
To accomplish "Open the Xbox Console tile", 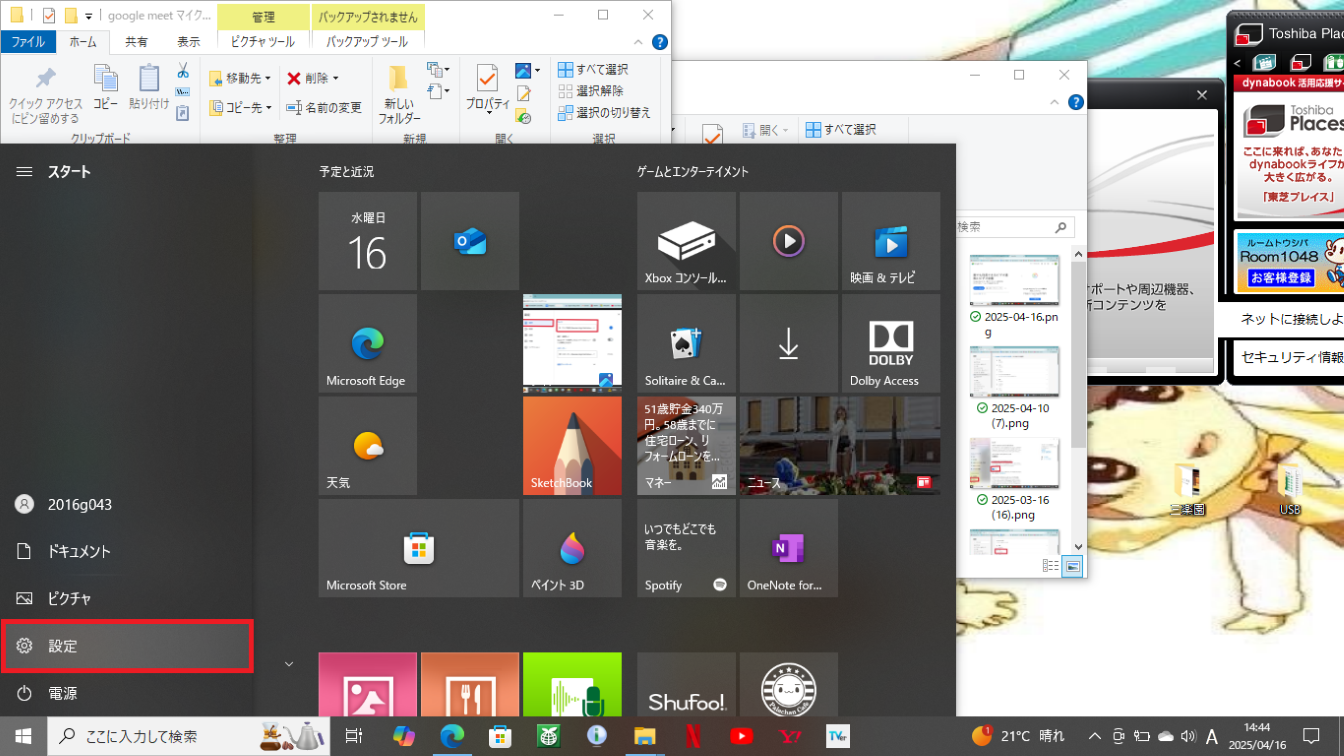I will coord(686,241).
